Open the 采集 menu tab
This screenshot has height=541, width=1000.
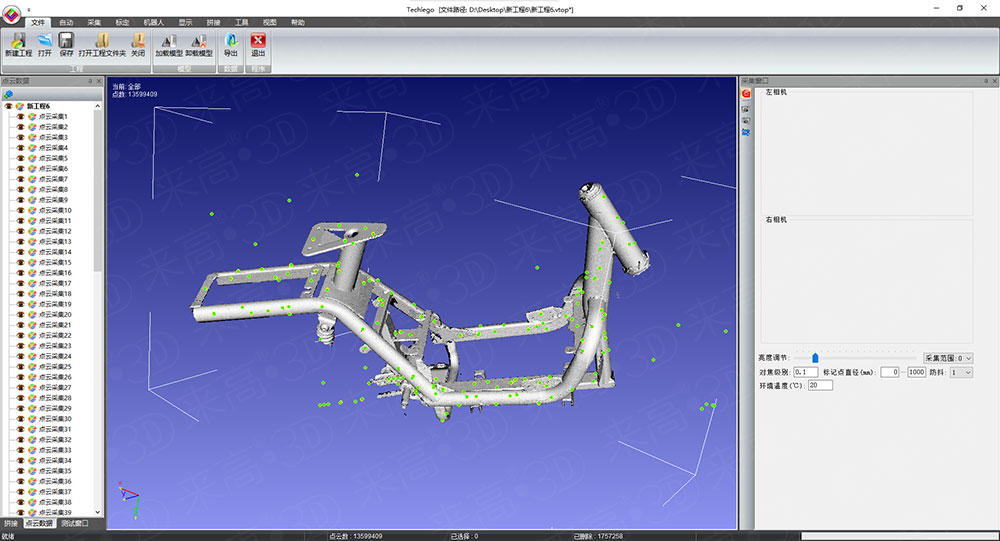click(x=94, y=21)
